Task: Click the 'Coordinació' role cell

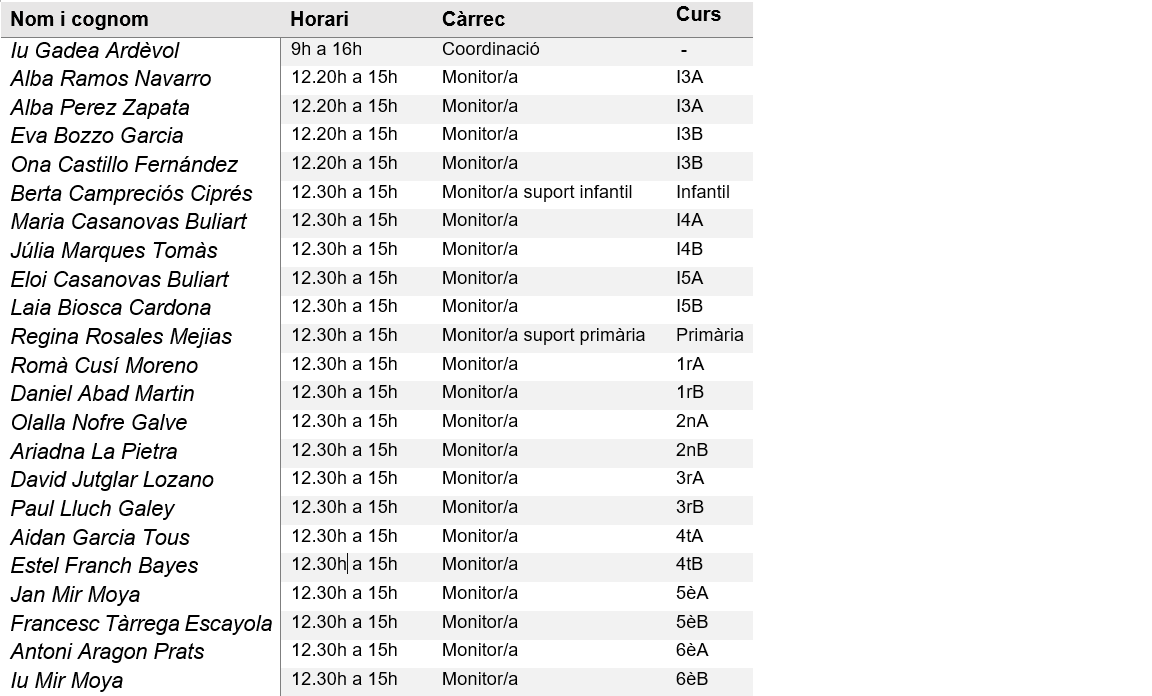Action: point(490,49)
